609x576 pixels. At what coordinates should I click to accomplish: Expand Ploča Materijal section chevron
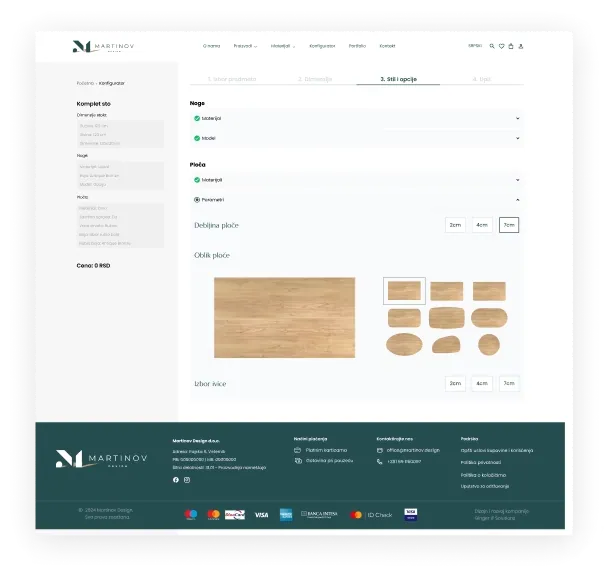(517, 180)
